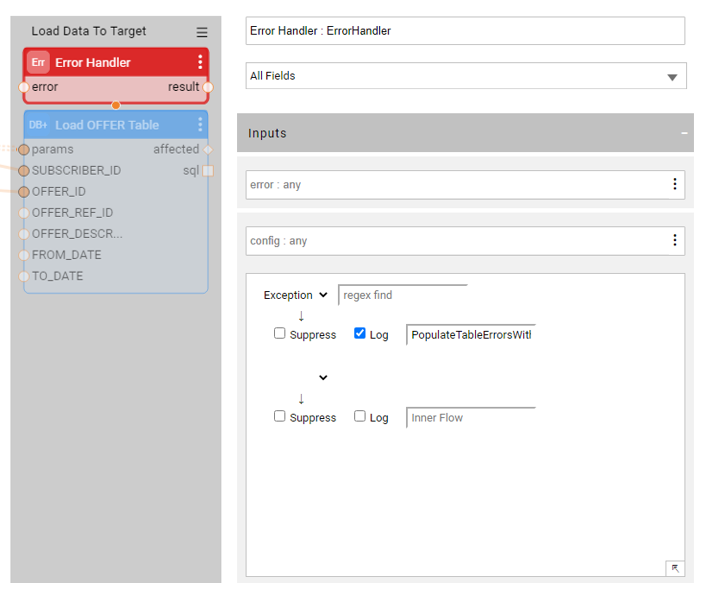Toggle Suppress checkbox on the second rule
Image resolution: width=705 pixels, height=593 pixels.
click(x=280, y=417)
